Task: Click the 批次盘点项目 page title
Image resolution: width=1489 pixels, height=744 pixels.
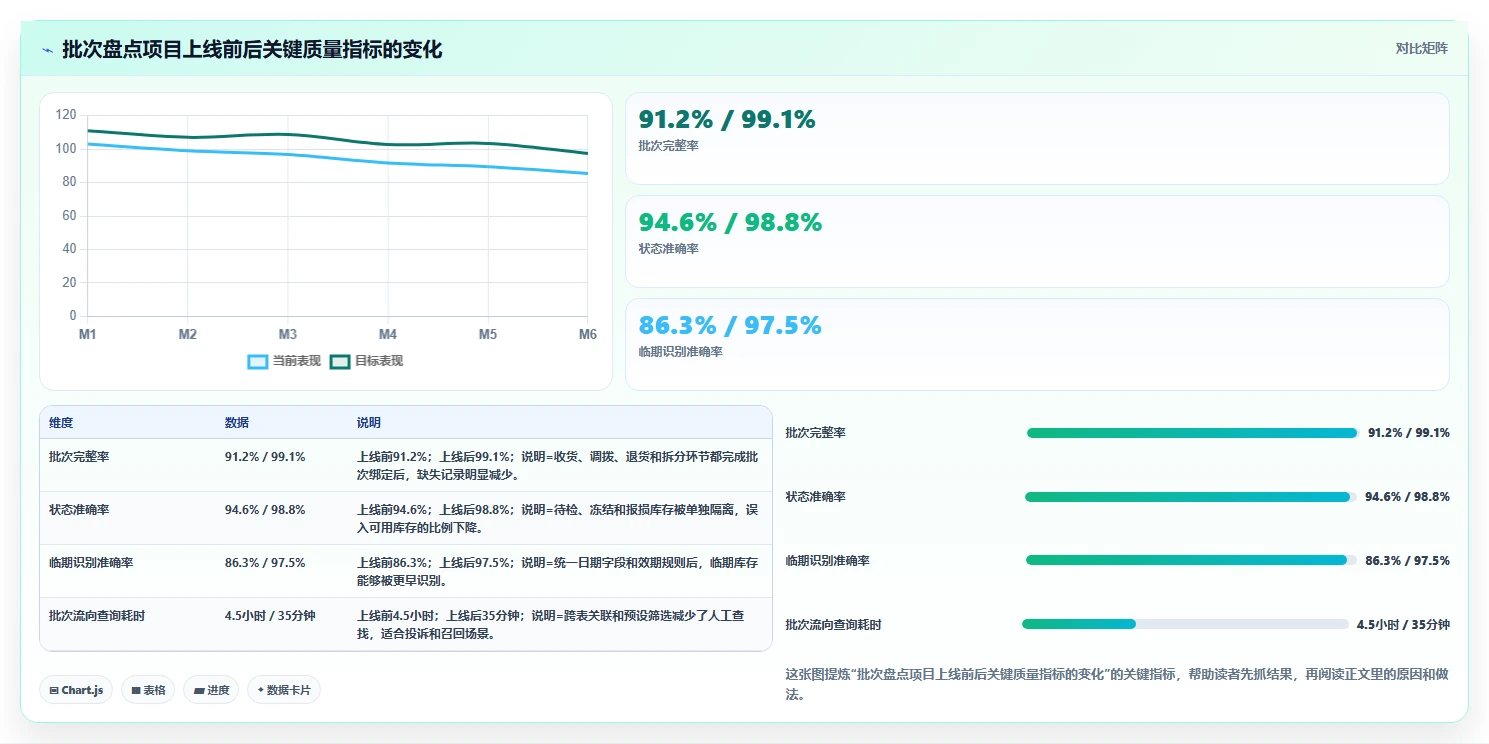Action: coord(252,50)
